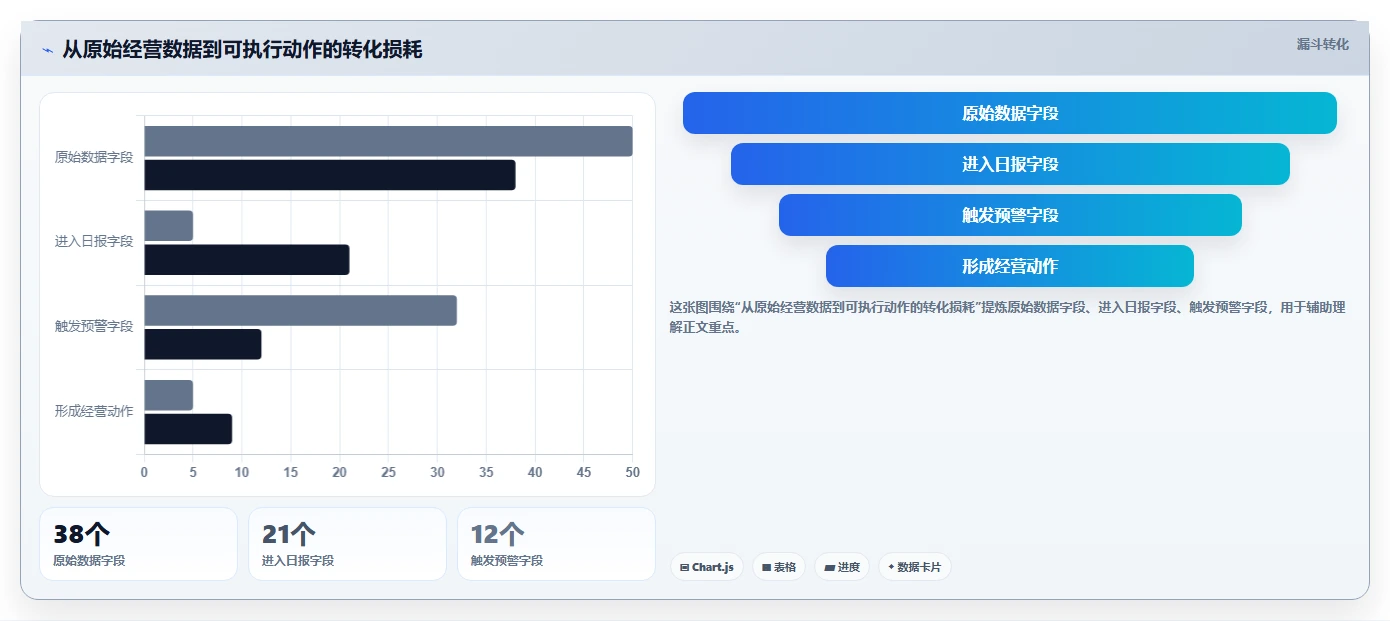Click the gray bar for 原始数据字段

tap(388, 141)
